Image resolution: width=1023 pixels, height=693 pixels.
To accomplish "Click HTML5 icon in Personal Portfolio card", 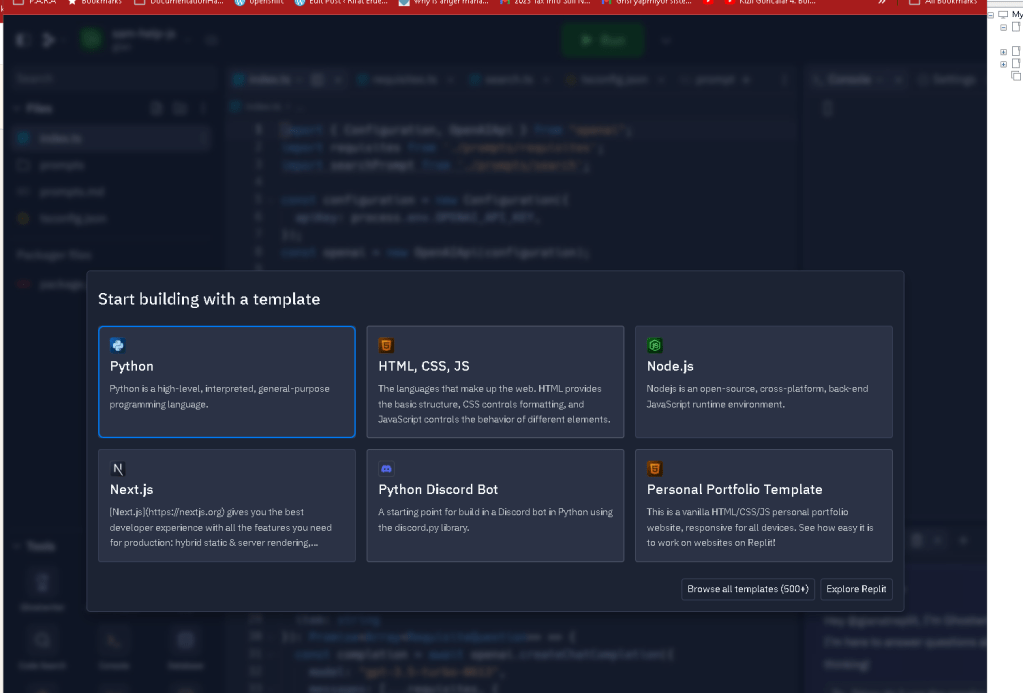I will pos(654,469).
